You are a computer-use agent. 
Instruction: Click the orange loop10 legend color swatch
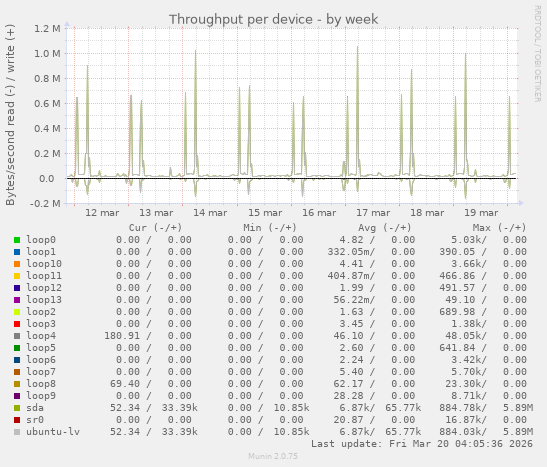point(17,264)
